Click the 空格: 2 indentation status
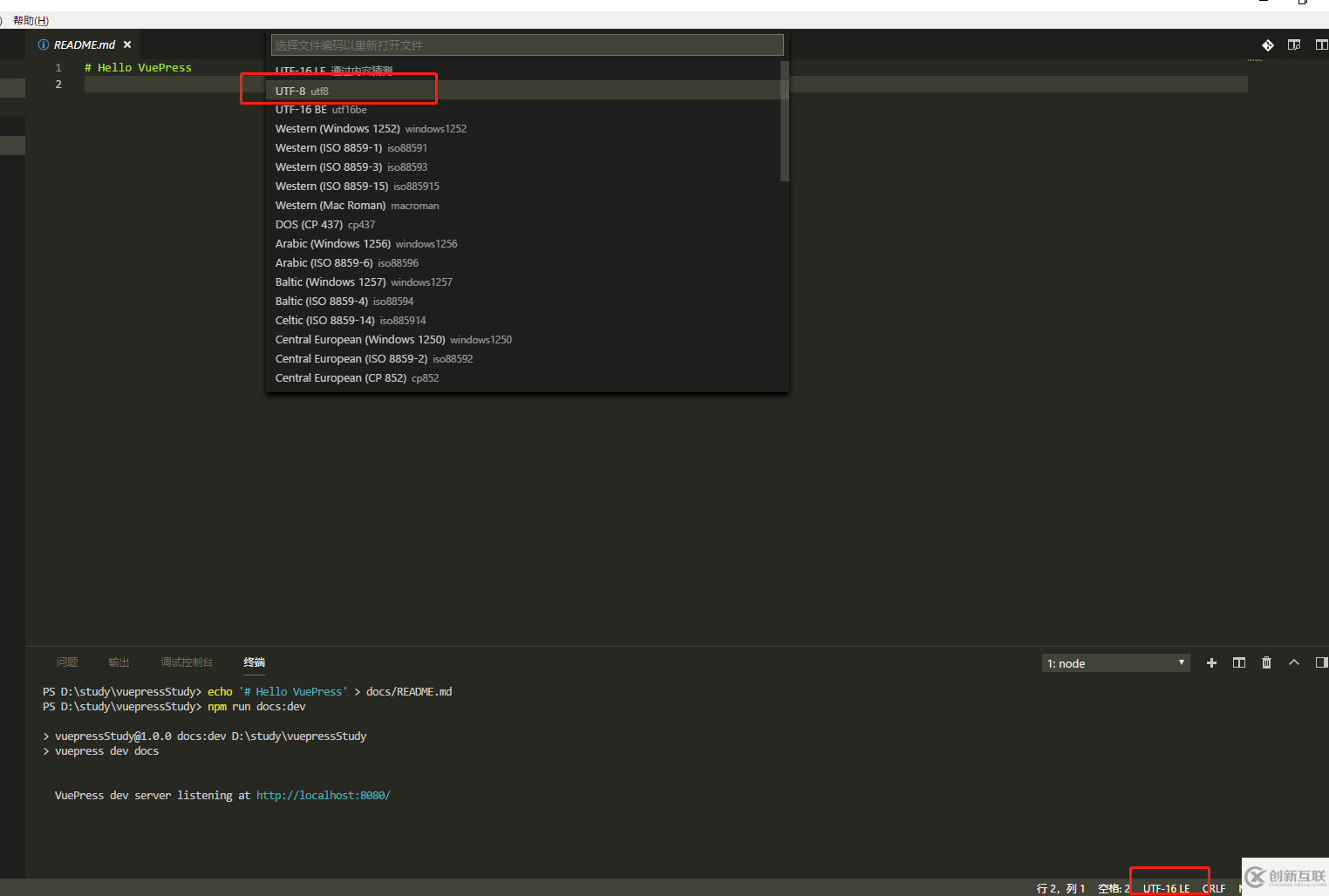This screenshot has width=1329, height=896. click(1114, 888)
